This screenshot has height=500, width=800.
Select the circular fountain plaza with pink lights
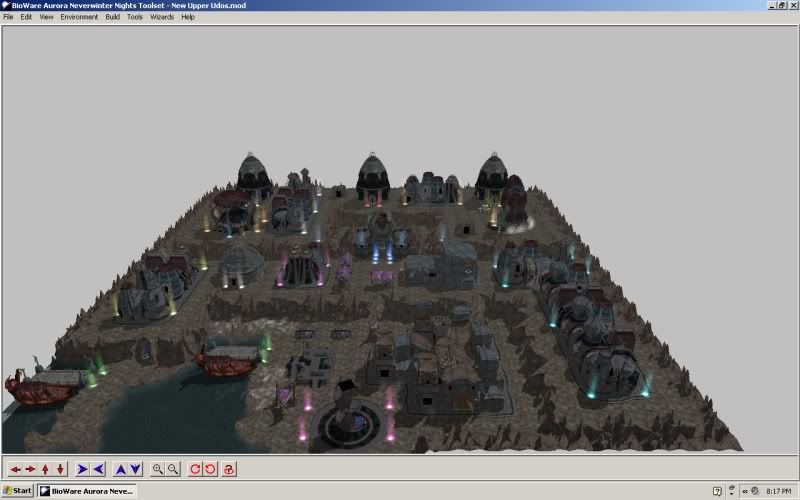(348, 421)
